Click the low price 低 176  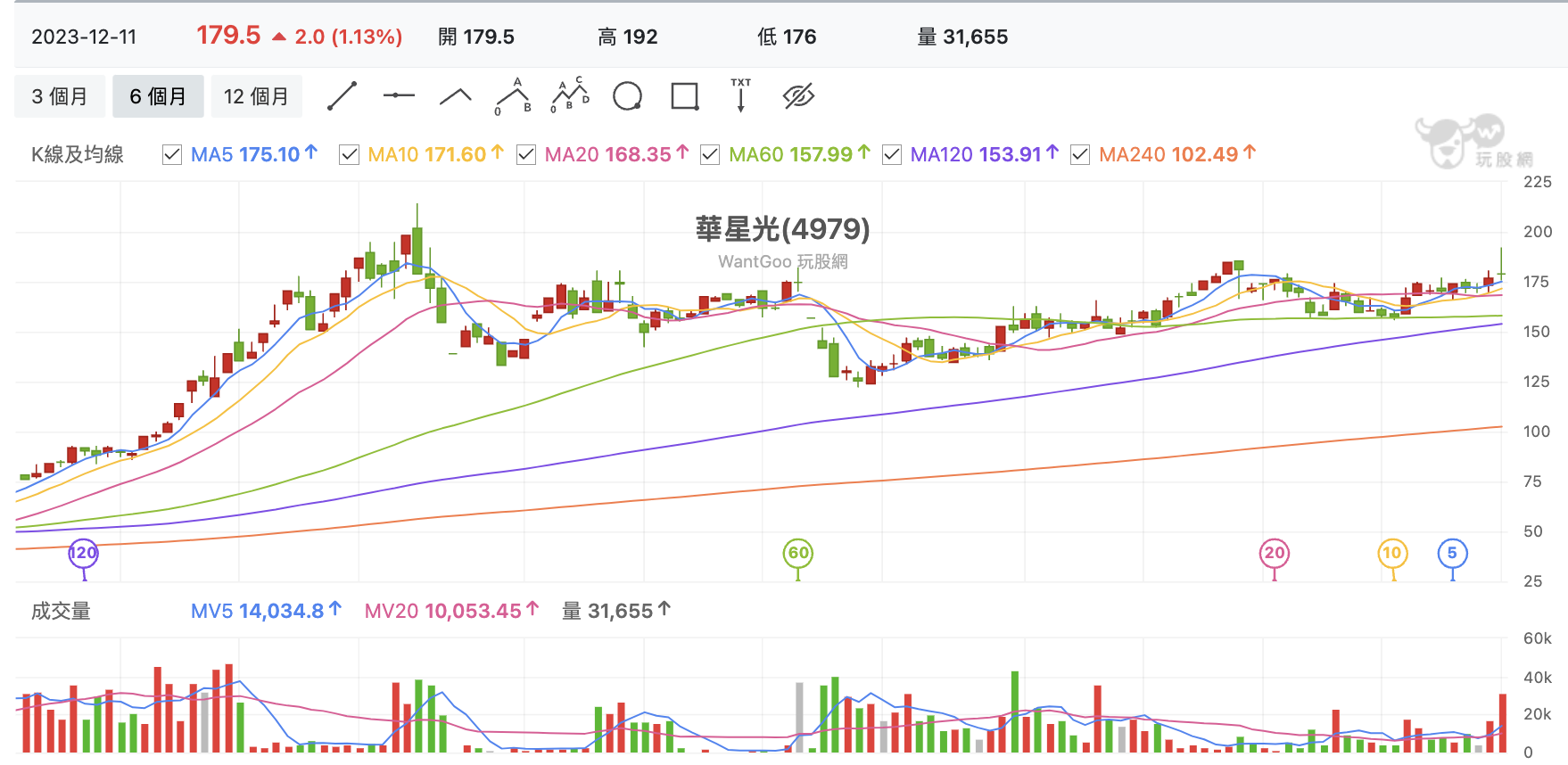(787, 37)
